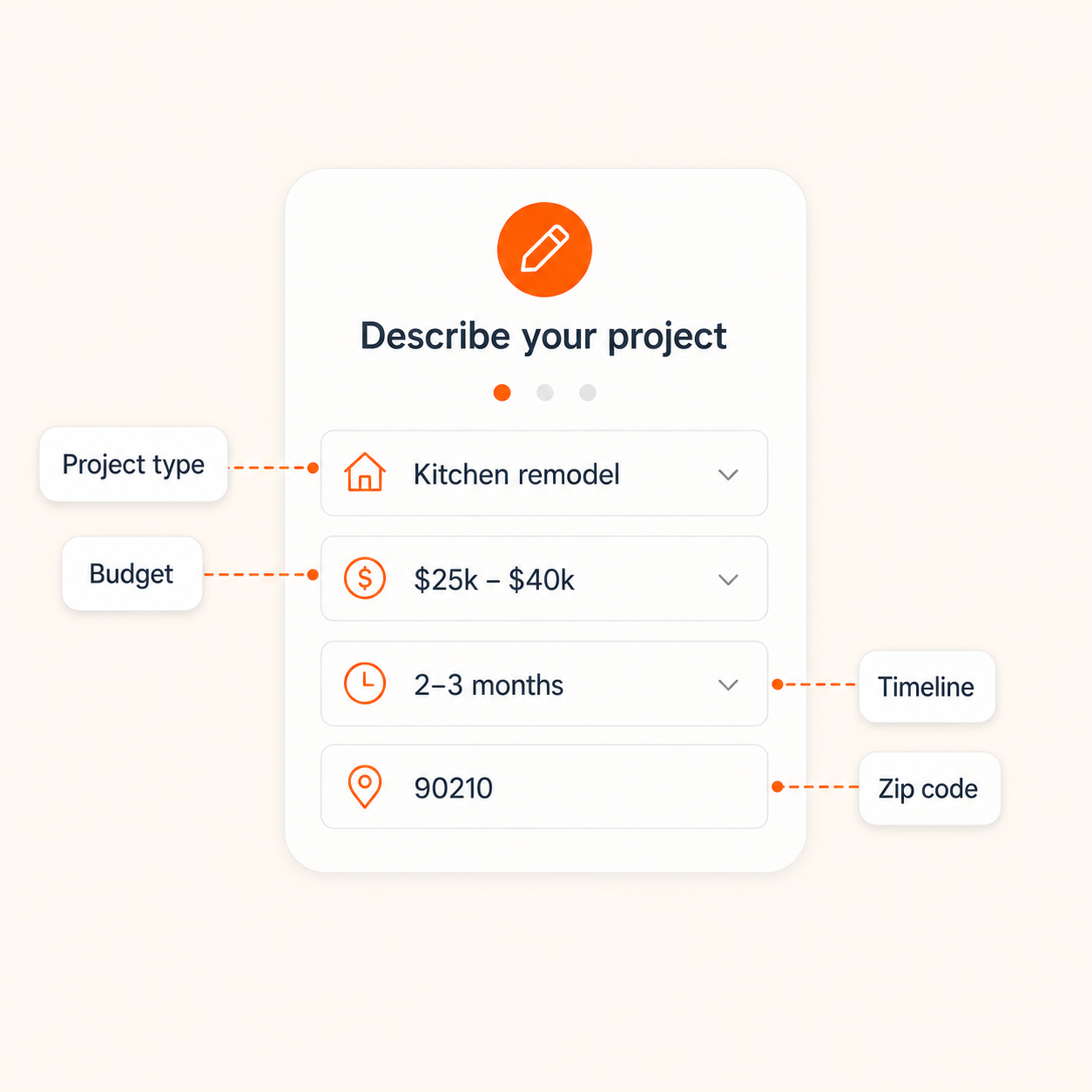
Task: Click the $25k – $40k value text
Action: (x=494, y=580)
